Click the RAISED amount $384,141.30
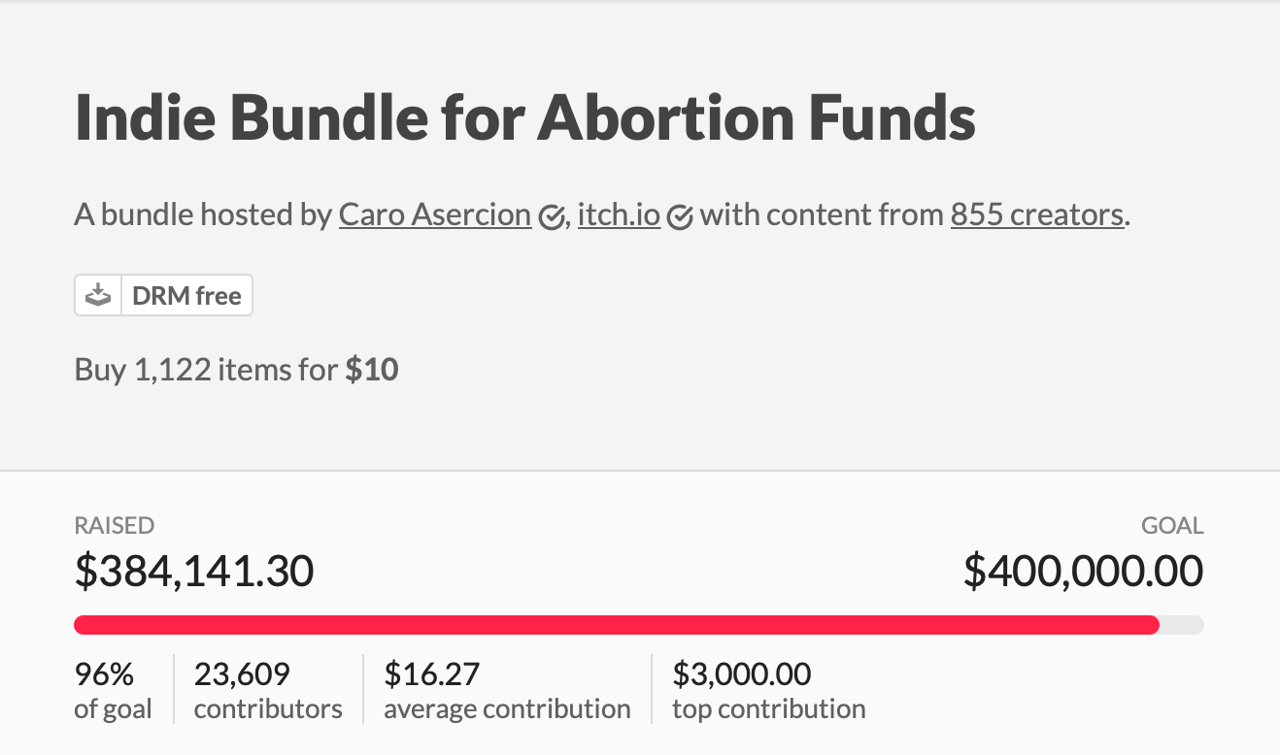 coord(193,570)
